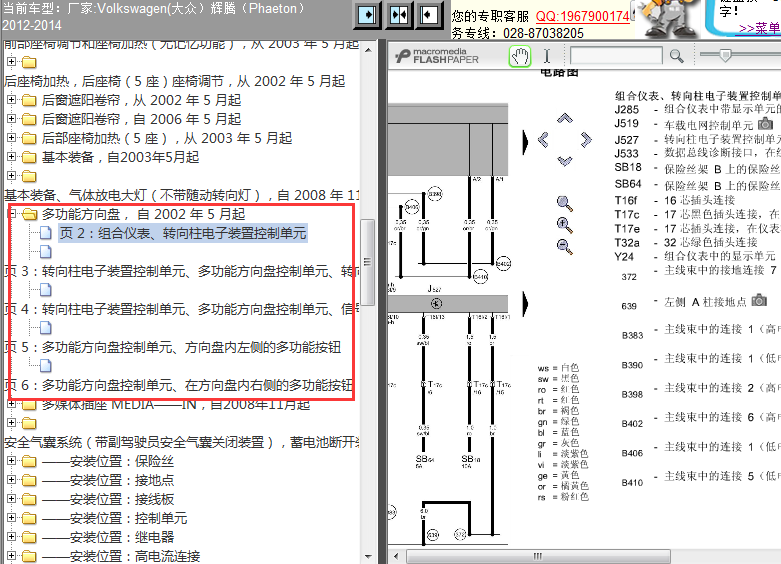Adjust the FlashPaper zoom slider handle
This screenshot has height=564, width=781.
click(x=725, y=55)
